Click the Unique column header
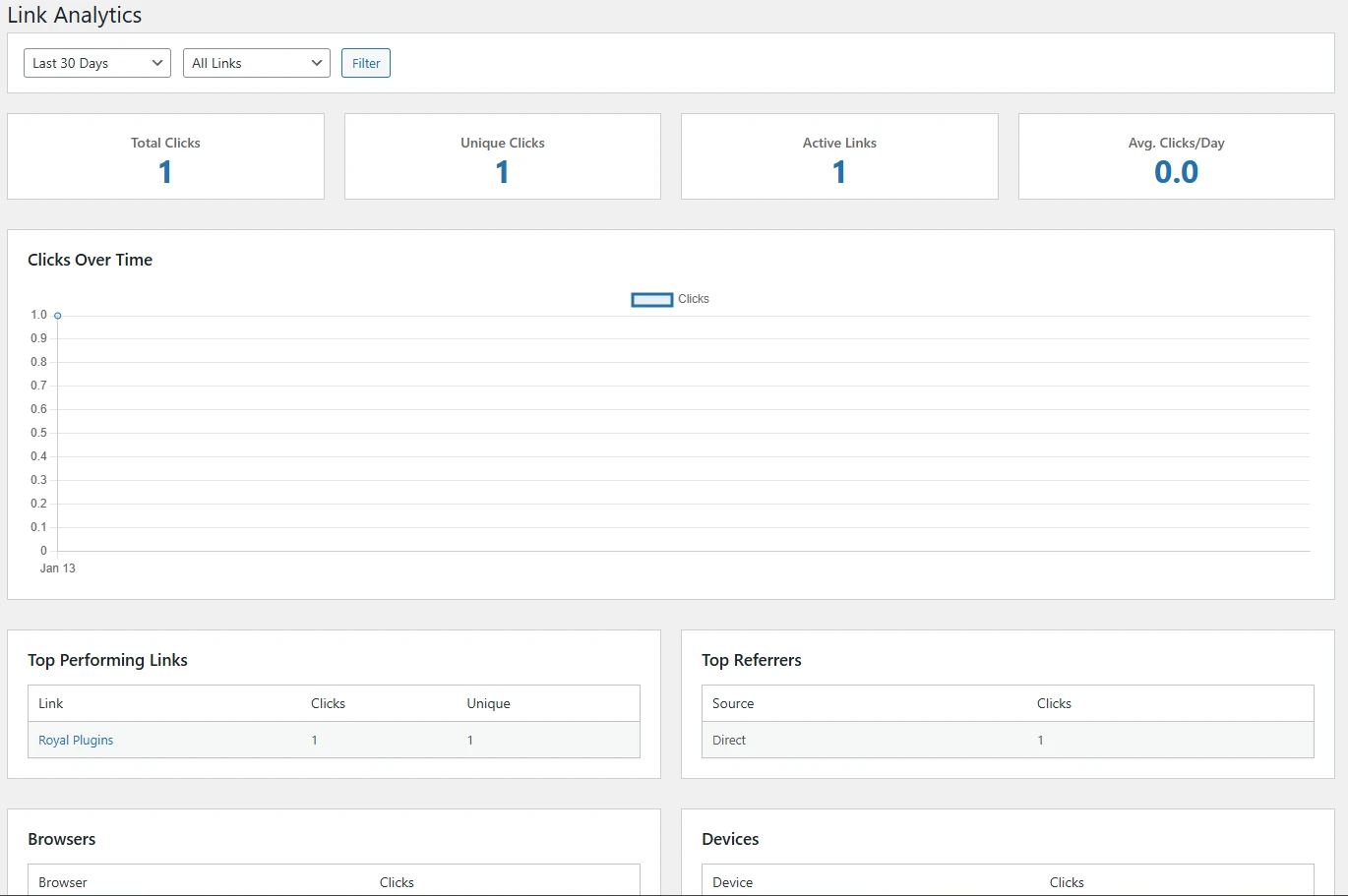Viewport: 1348px width, 896px height. (x=488, y=702)
